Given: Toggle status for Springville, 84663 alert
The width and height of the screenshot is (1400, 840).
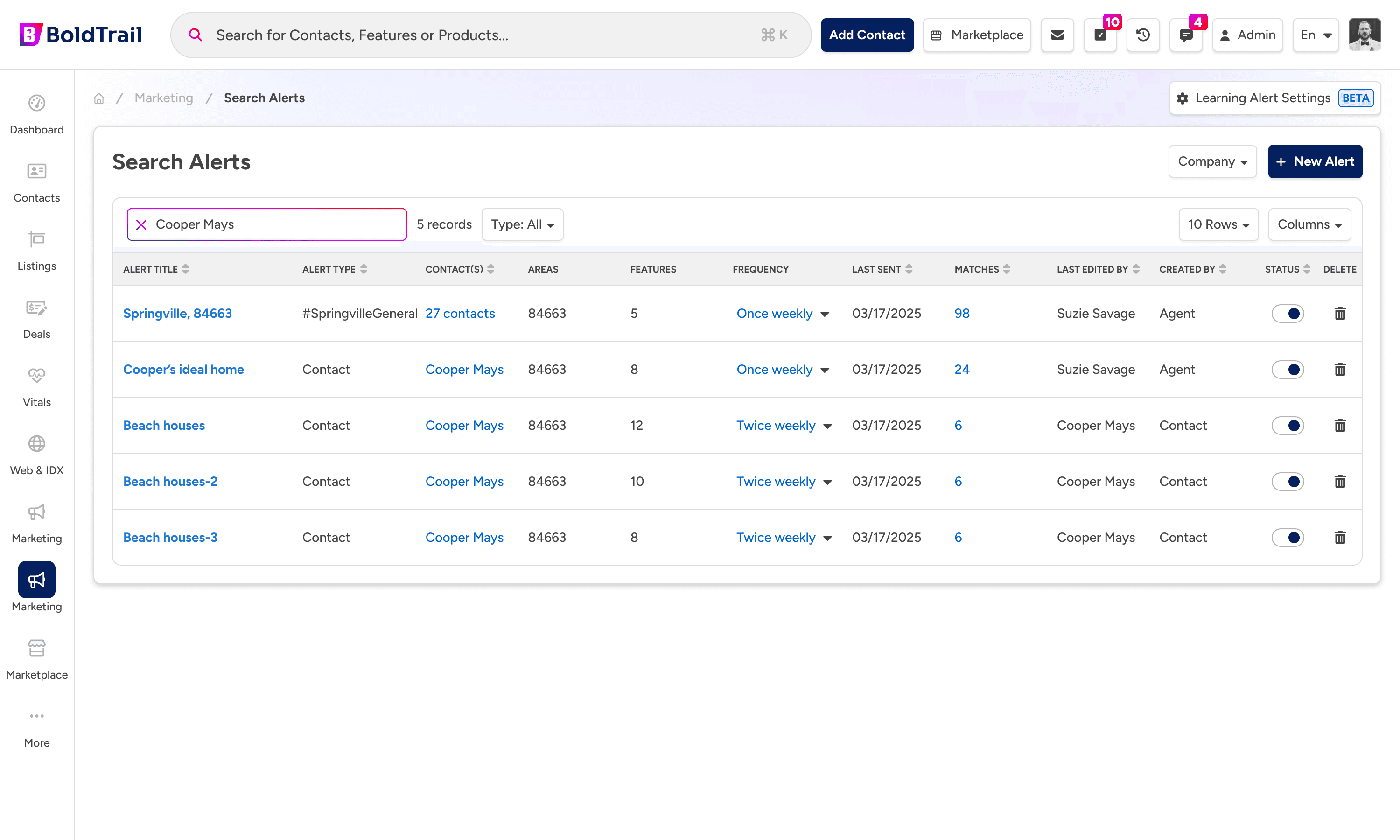Looking at the screenshot, I should (x=1288, y=314).
